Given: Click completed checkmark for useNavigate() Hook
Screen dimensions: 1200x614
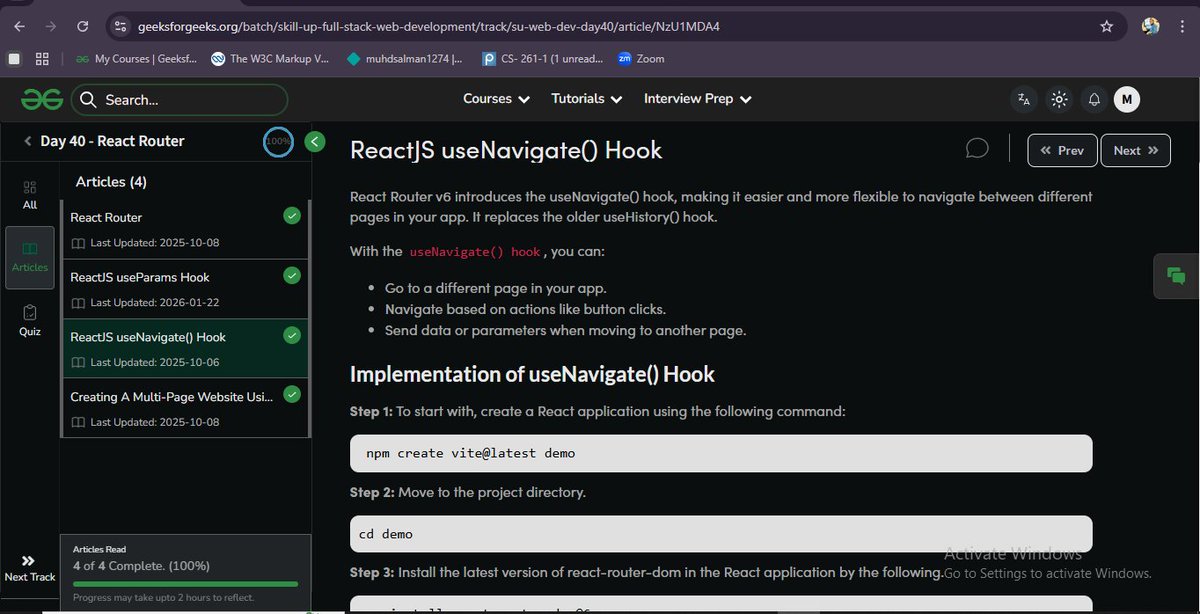Looking at the screenshot, I should [292, 335].
